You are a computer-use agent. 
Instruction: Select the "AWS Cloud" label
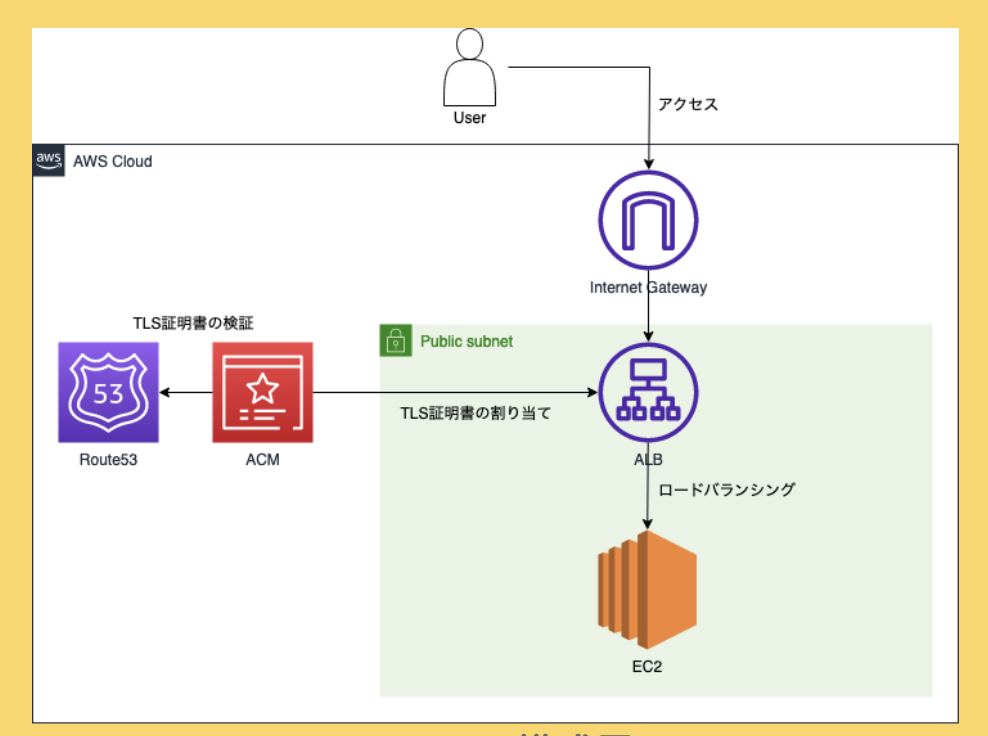pos(113,161)
